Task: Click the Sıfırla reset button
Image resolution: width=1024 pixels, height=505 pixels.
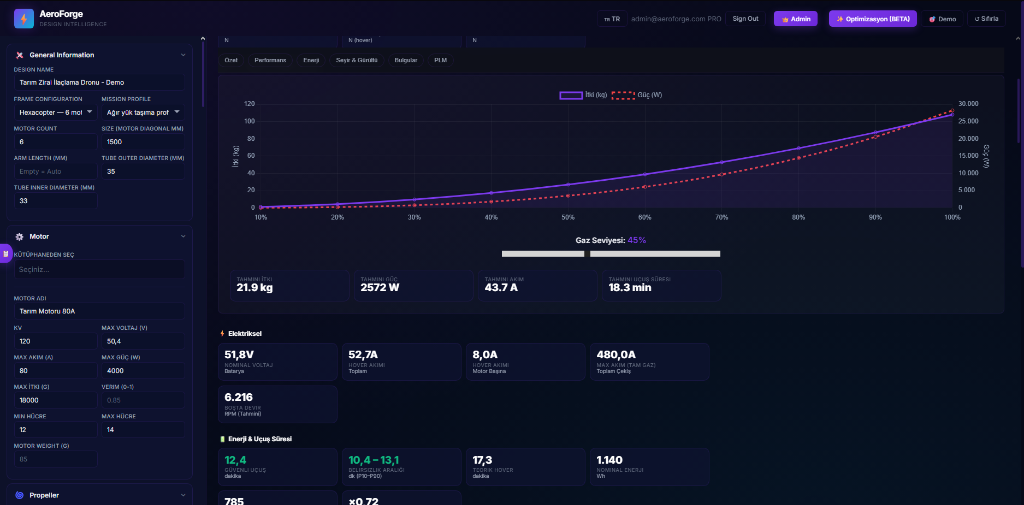Action: (x=986, y=19)
